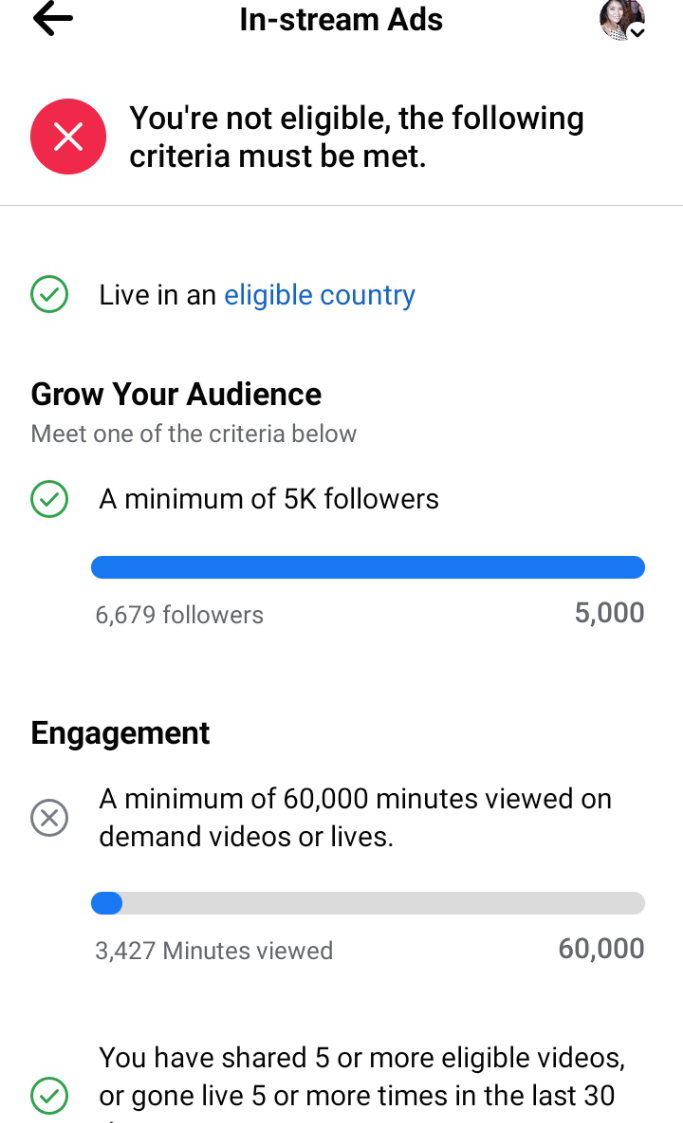
Task: Open the eligible country link
Action: (x=319, y=295)
